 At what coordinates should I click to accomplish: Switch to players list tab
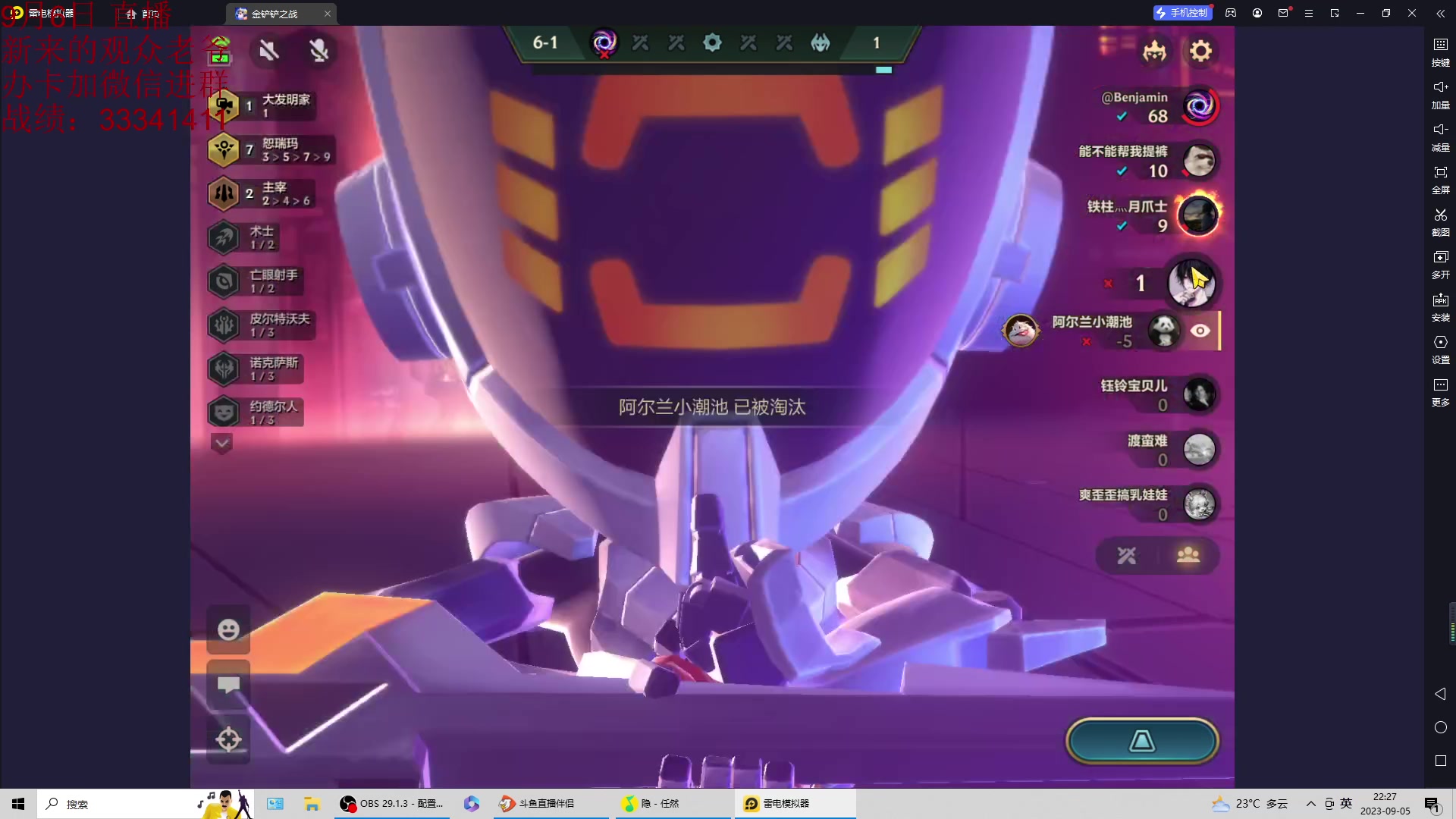[x=1188, y=555]
